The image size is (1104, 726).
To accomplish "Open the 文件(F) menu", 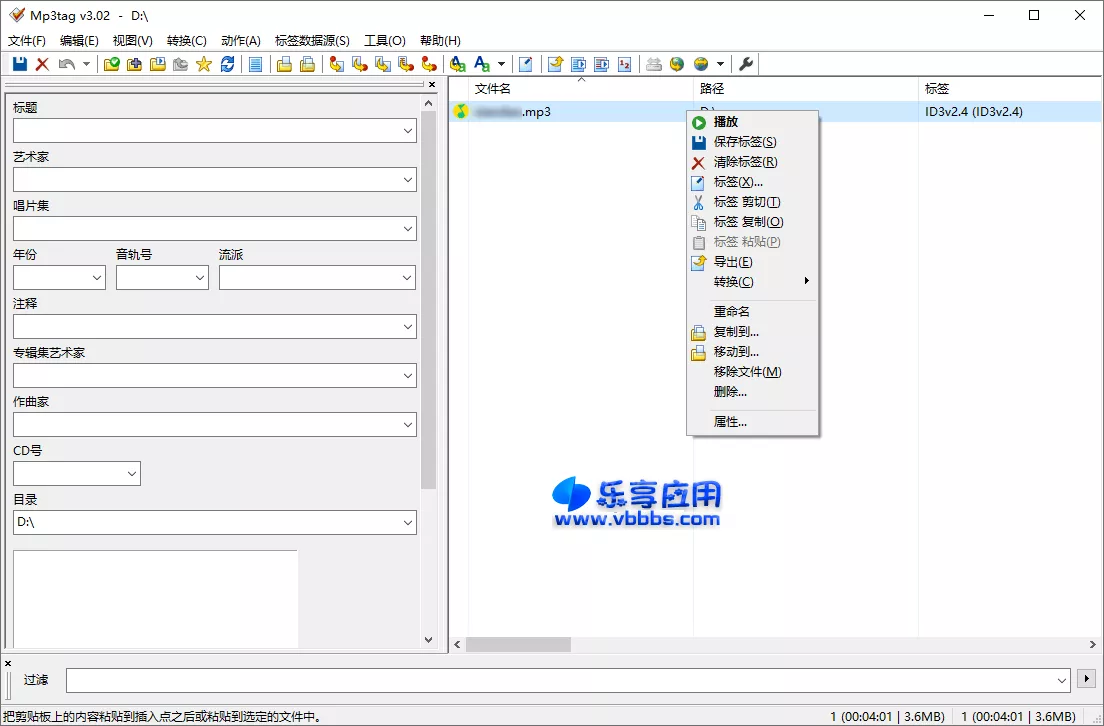I will [x=27, y=41].
